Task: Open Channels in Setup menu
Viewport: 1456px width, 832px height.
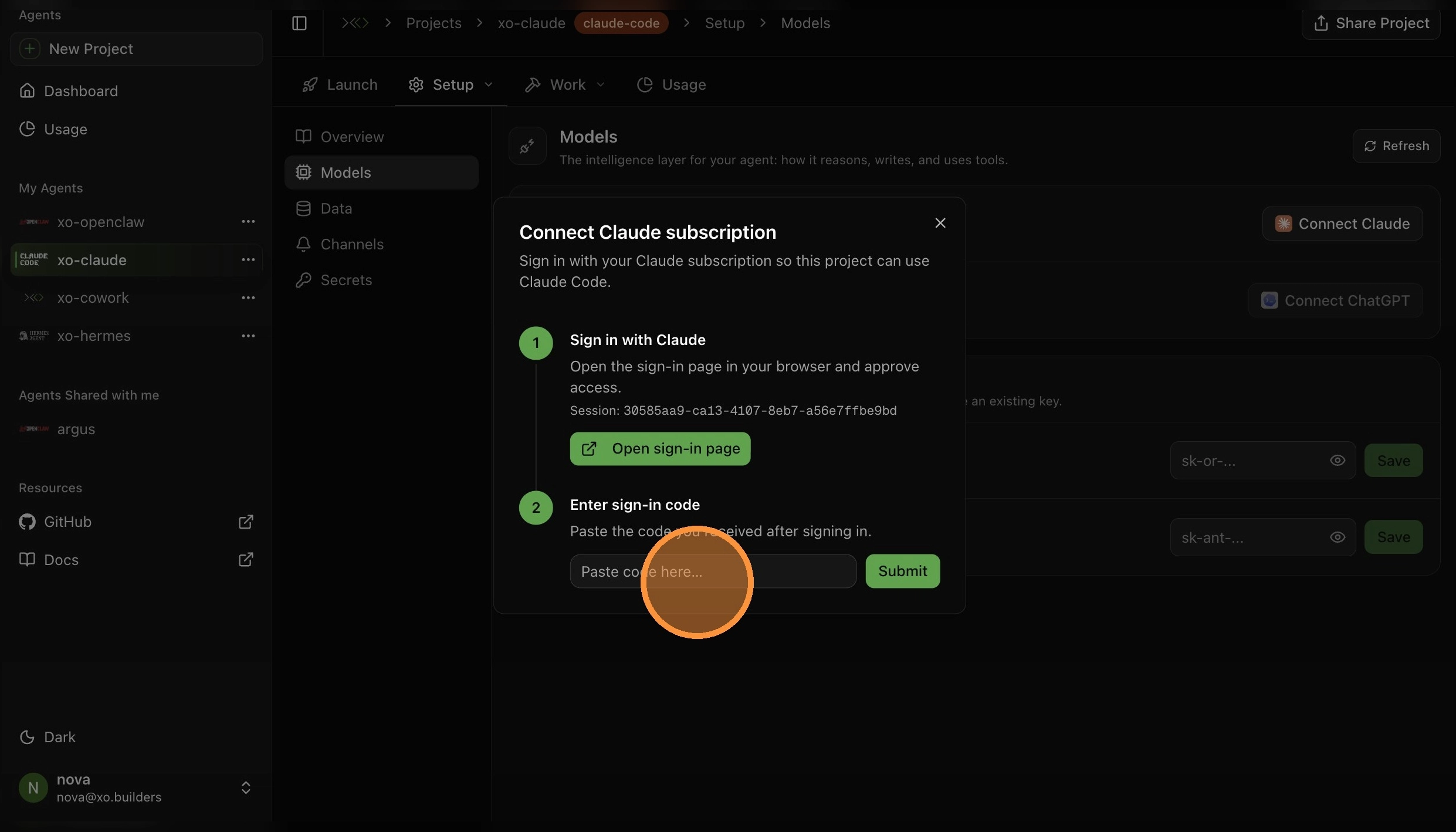Action: [381, 244]
